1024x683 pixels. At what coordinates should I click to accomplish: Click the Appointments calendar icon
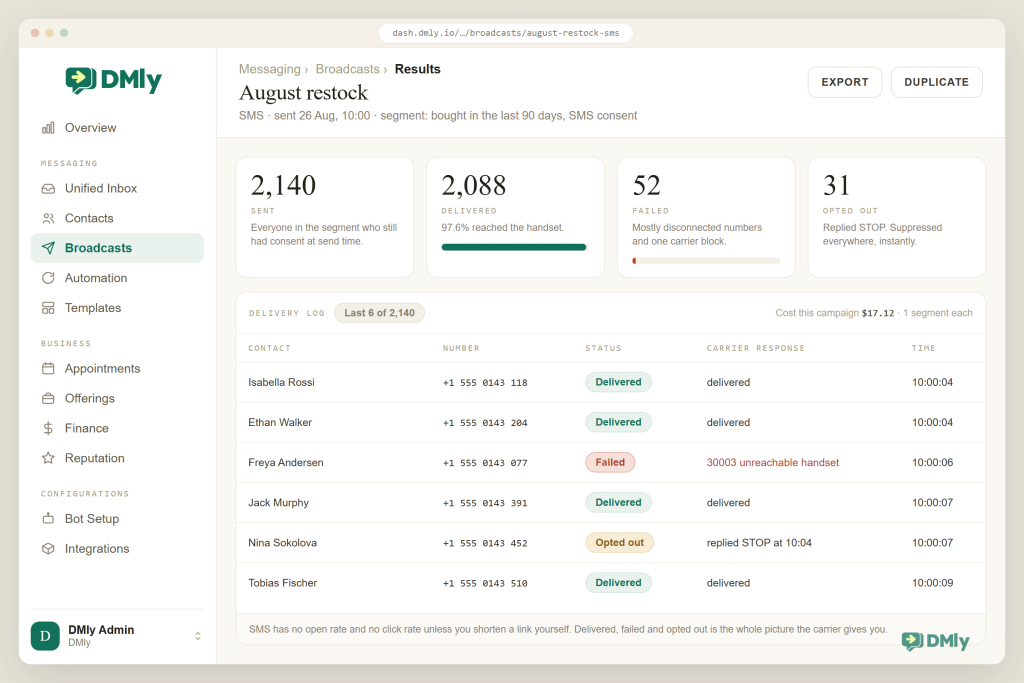pos(48,369)
